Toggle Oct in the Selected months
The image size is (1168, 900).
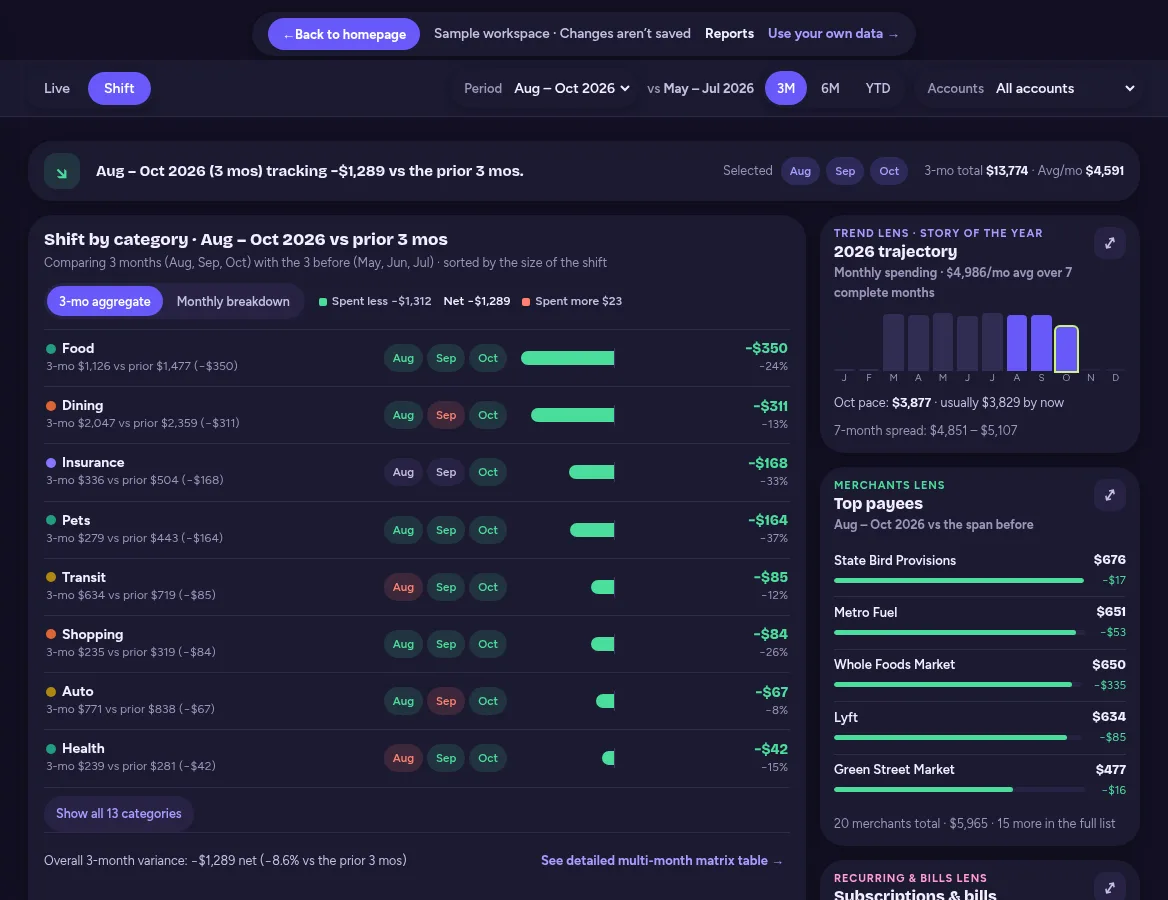pos(889,171)
